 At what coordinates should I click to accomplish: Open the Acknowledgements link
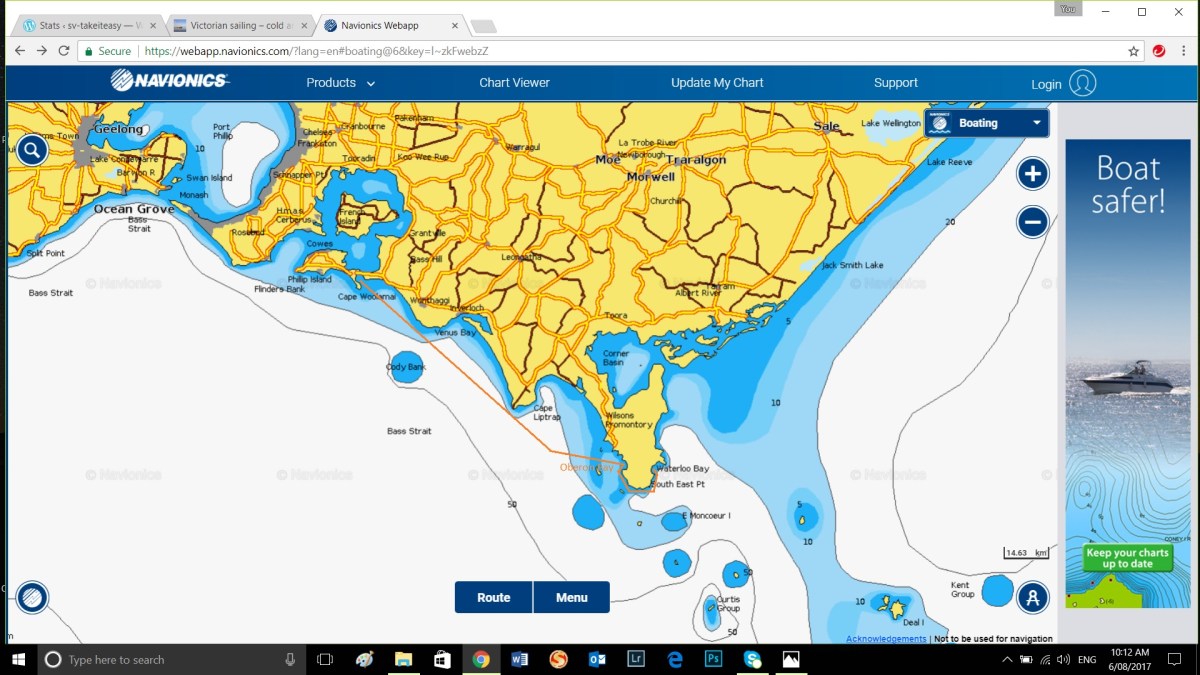[x=885, y=639]
